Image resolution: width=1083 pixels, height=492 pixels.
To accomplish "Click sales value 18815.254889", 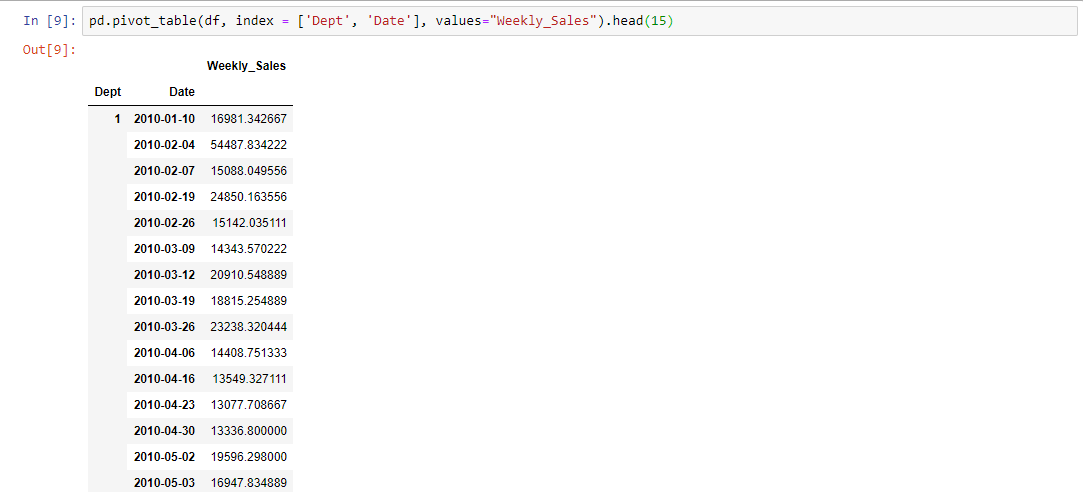I will 249,301.
